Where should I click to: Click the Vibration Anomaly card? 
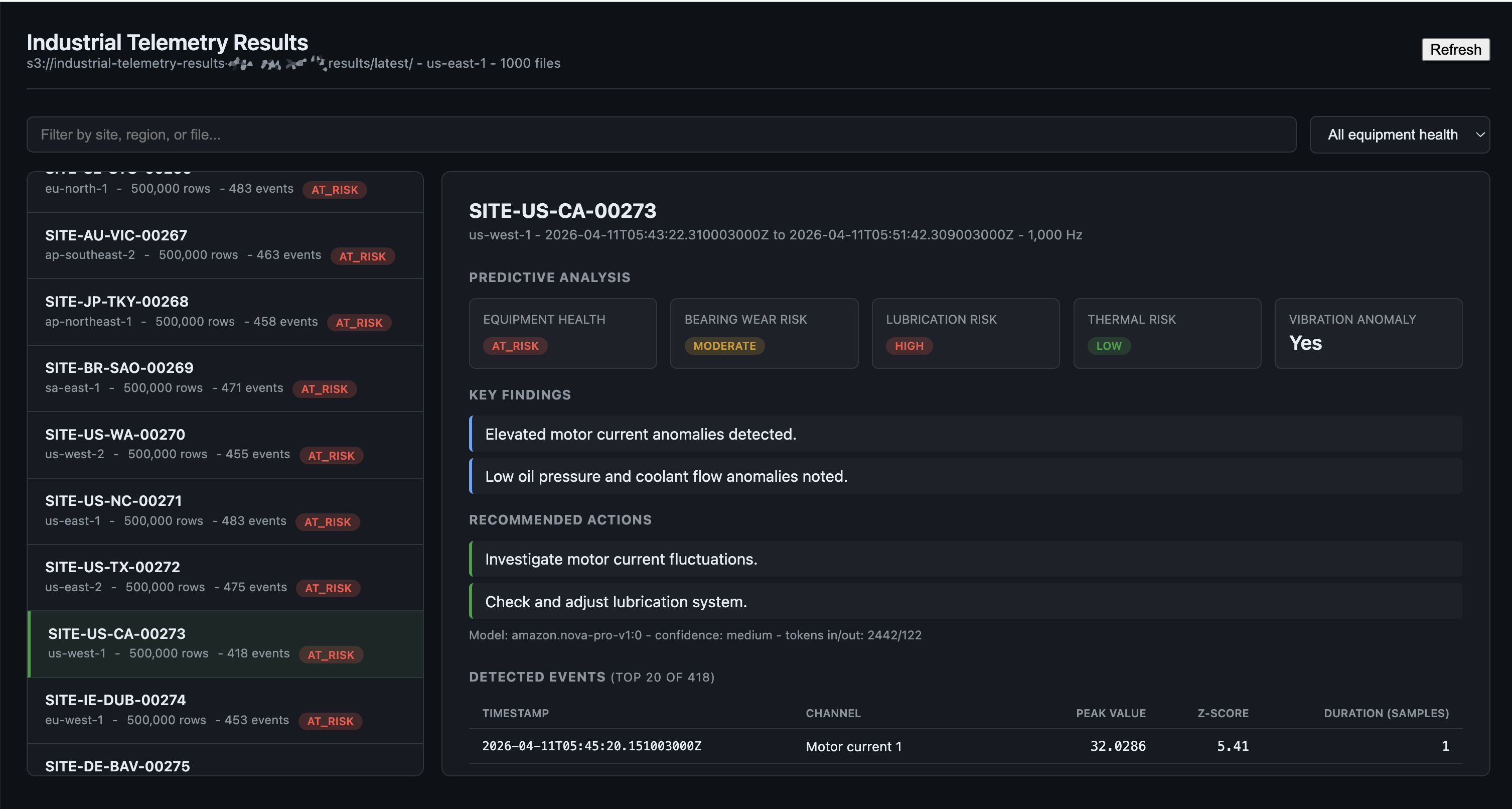(1368, 333)
